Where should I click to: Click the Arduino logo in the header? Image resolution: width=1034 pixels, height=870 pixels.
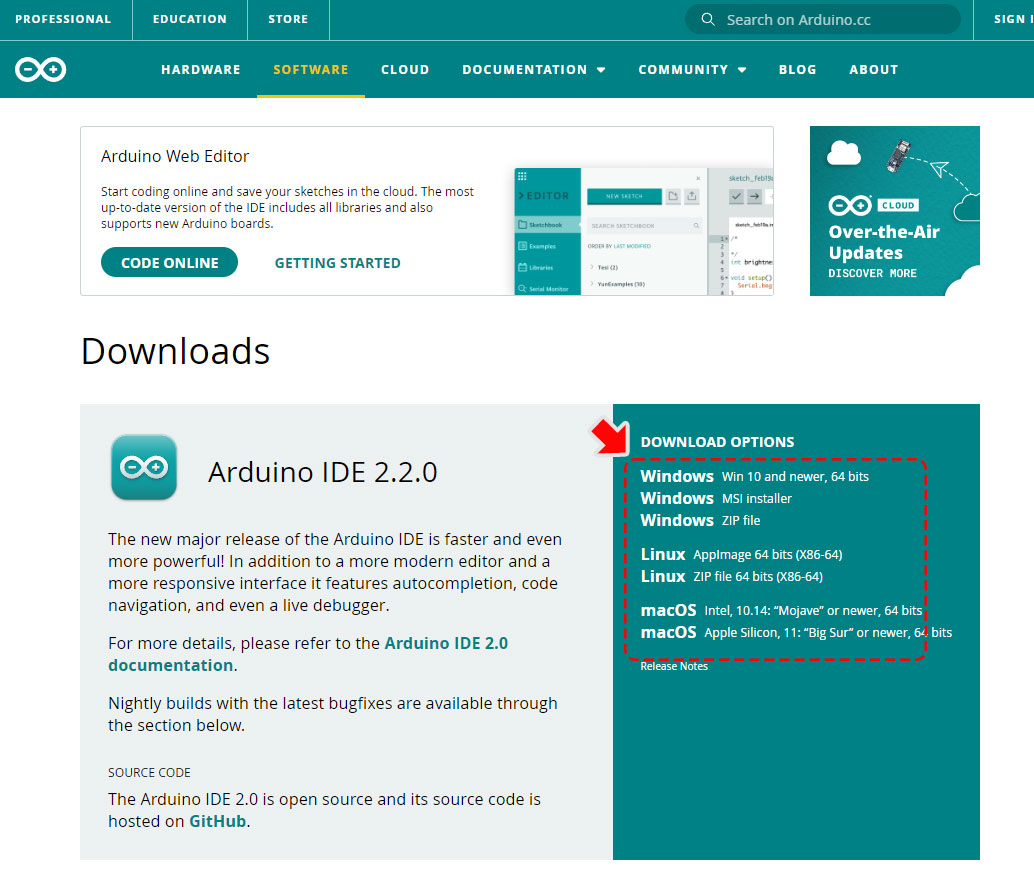tap(40, 69)
